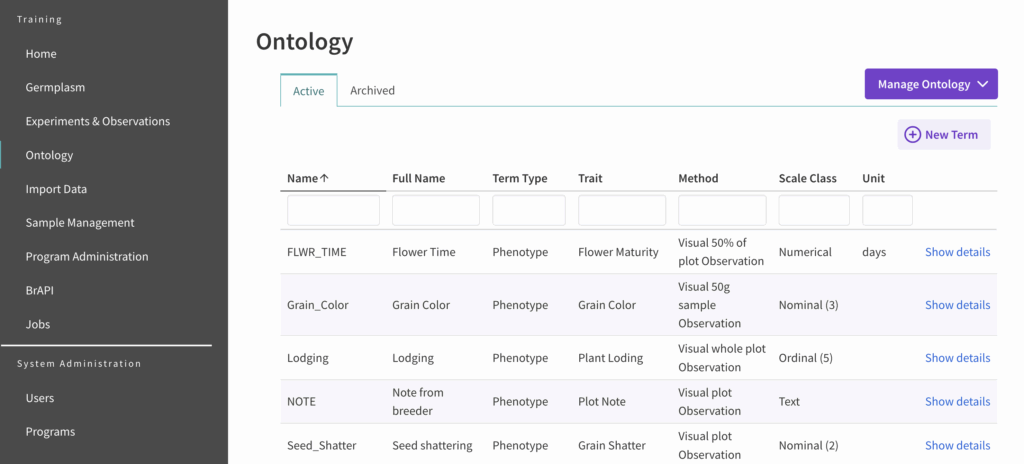
Task: Click the plus icon on New Term
Action: click(x=912, y=135)
